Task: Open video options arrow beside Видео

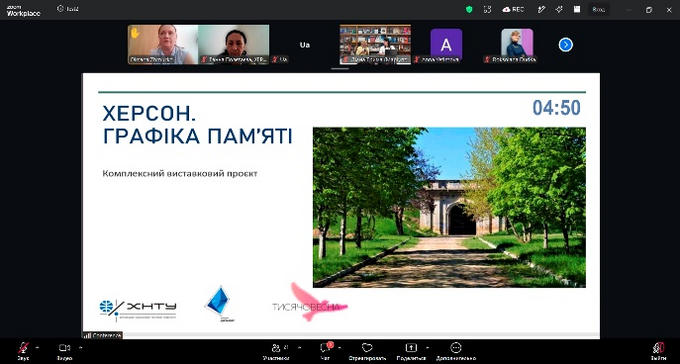Action: (81, 348)
